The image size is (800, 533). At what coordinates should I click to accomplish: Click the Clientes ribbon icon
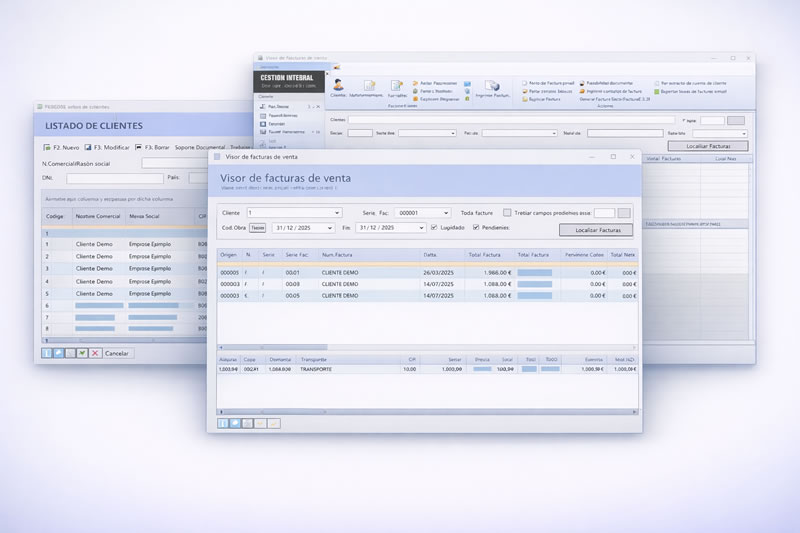click(338, 86)
